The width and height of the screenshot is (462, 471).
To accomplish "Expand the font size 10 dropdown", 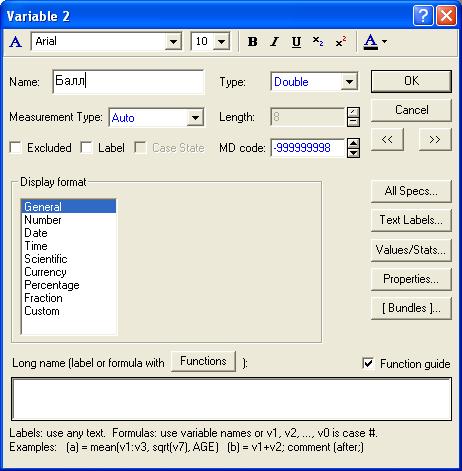I will click(221, 41).
